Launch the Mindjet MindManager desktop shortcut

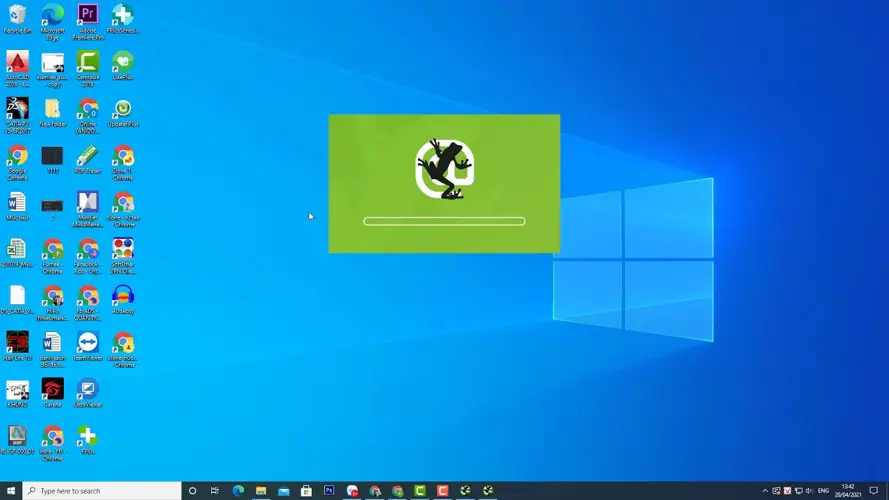click(x=88, y=209)
